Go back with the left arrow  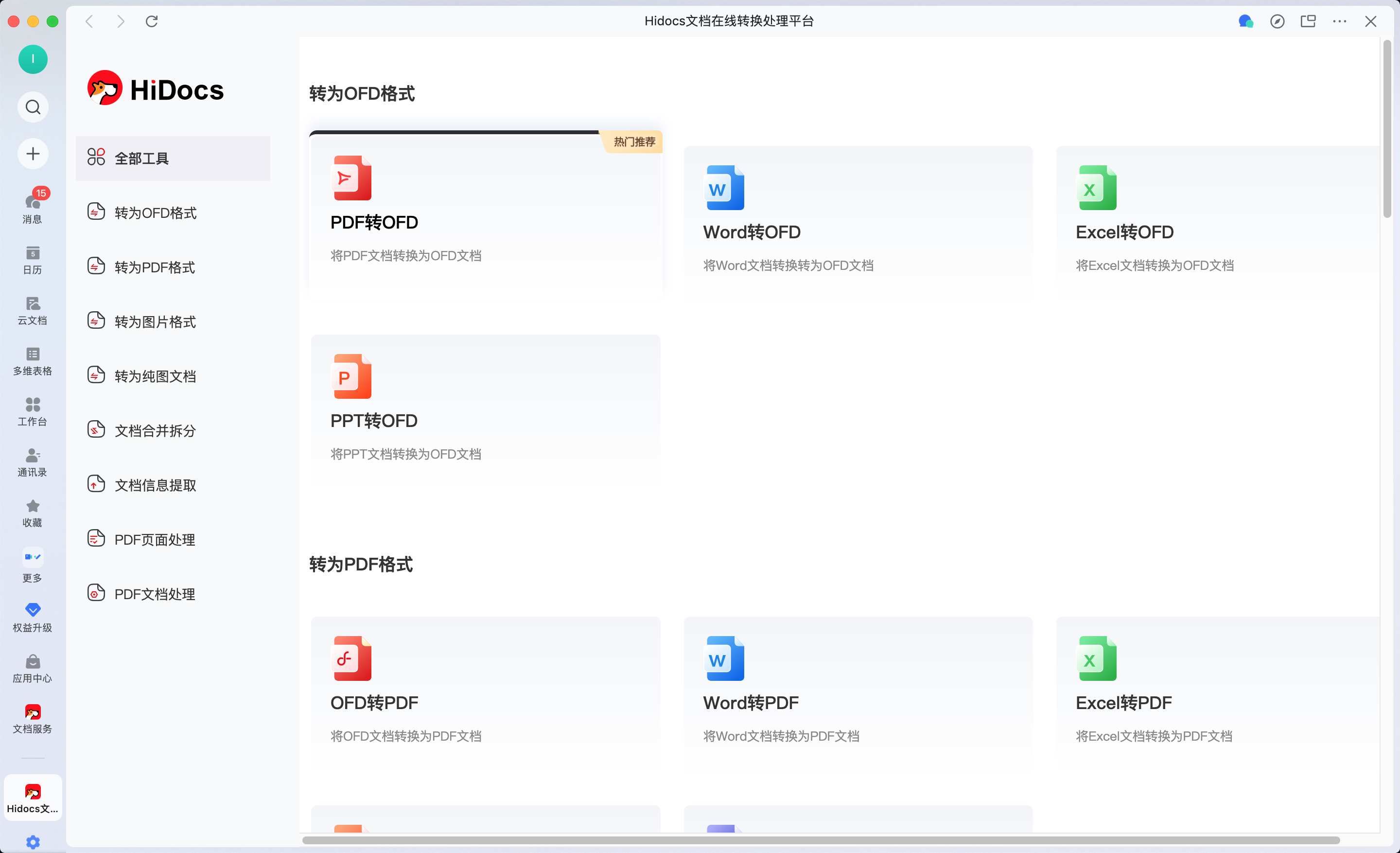click(89, 21)
